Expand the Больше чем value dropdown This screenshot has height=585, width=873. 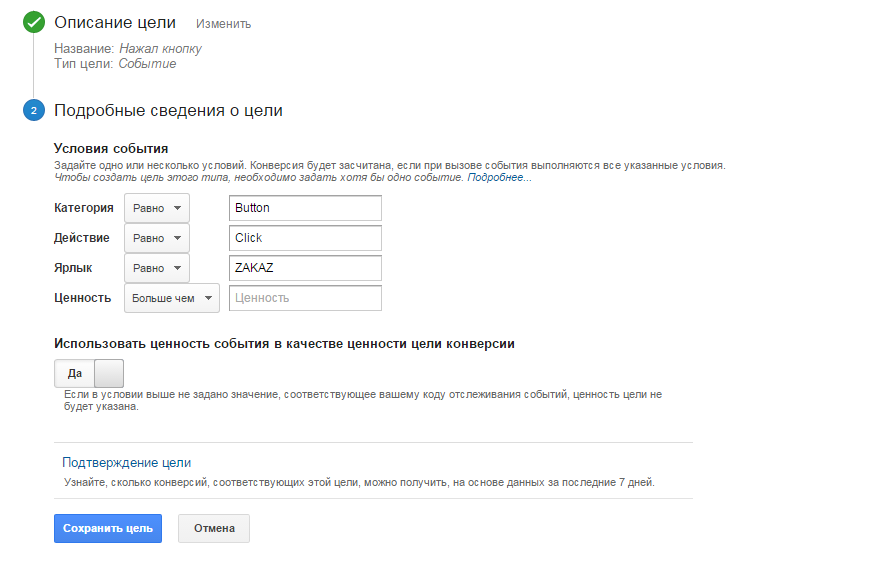[171, 298]
